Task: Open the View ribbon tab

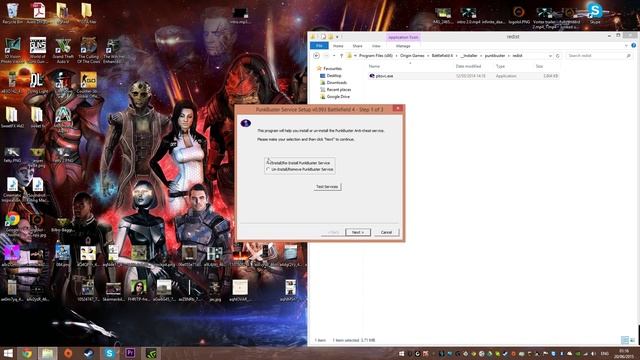Action: [376, 46]
